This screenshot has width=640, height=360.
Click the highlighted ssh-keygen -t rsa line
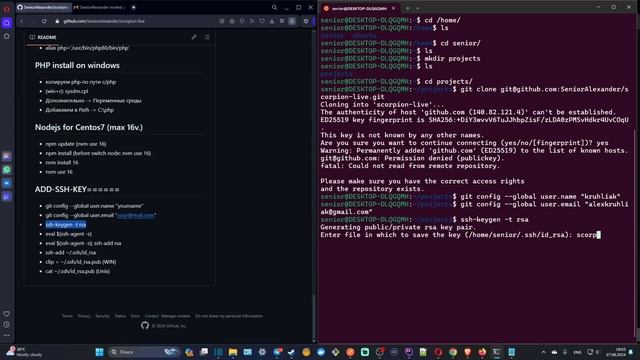[x=66, y=224]
